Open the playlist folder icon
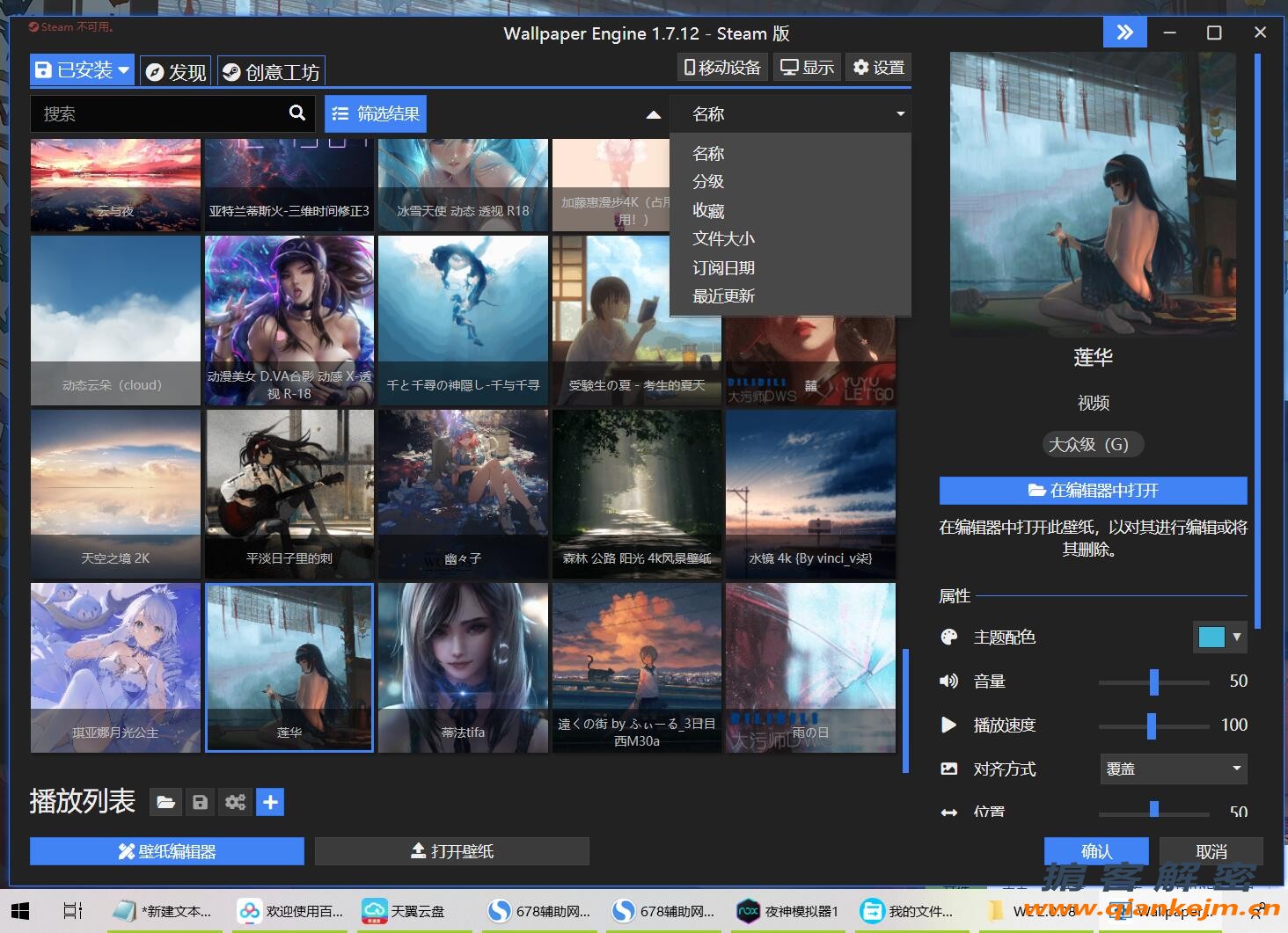Viewport: 1288px width, 933px height. point(165,802)
